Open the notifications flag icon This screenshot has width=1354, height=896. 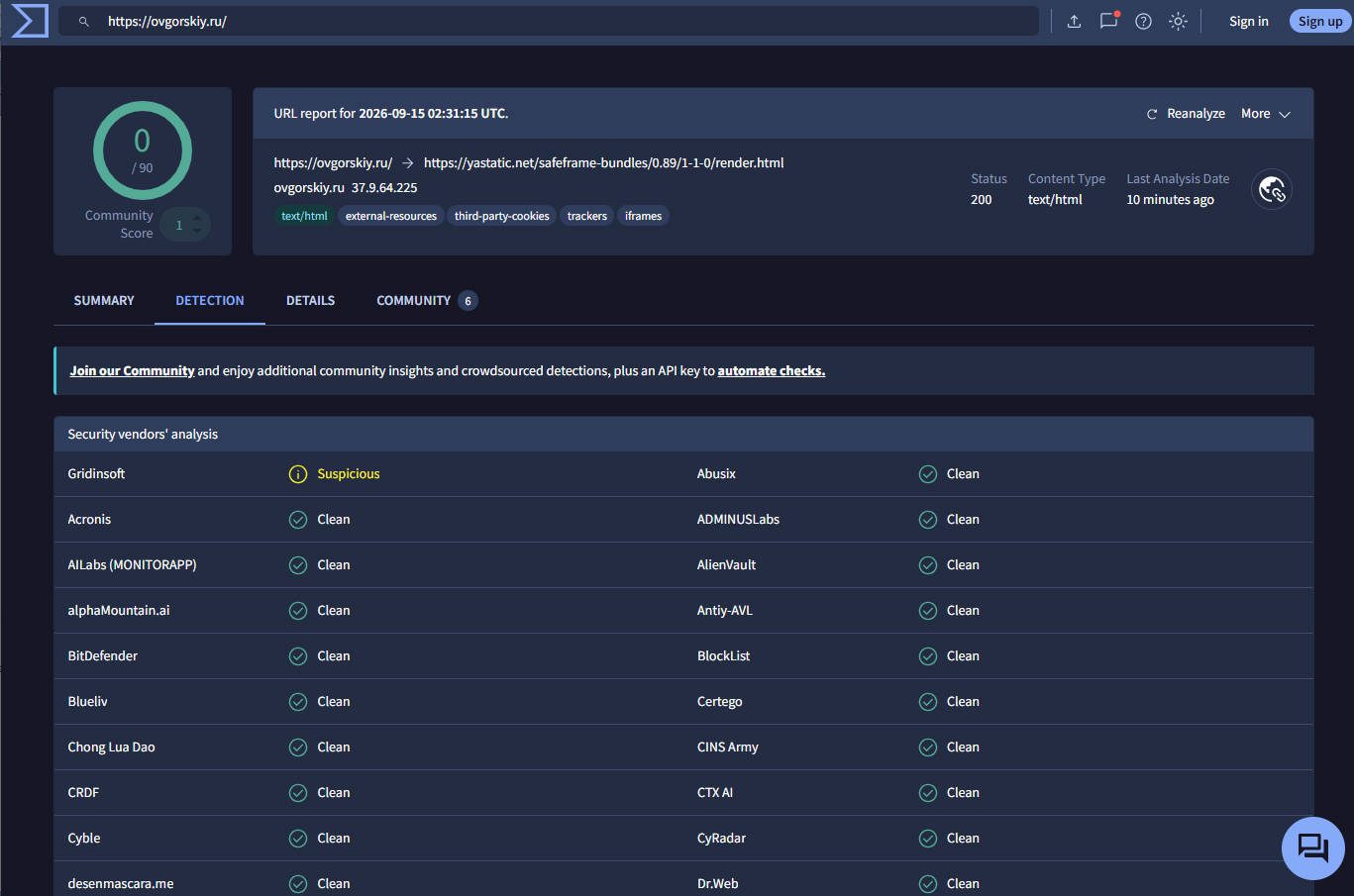click(1108, 21)
